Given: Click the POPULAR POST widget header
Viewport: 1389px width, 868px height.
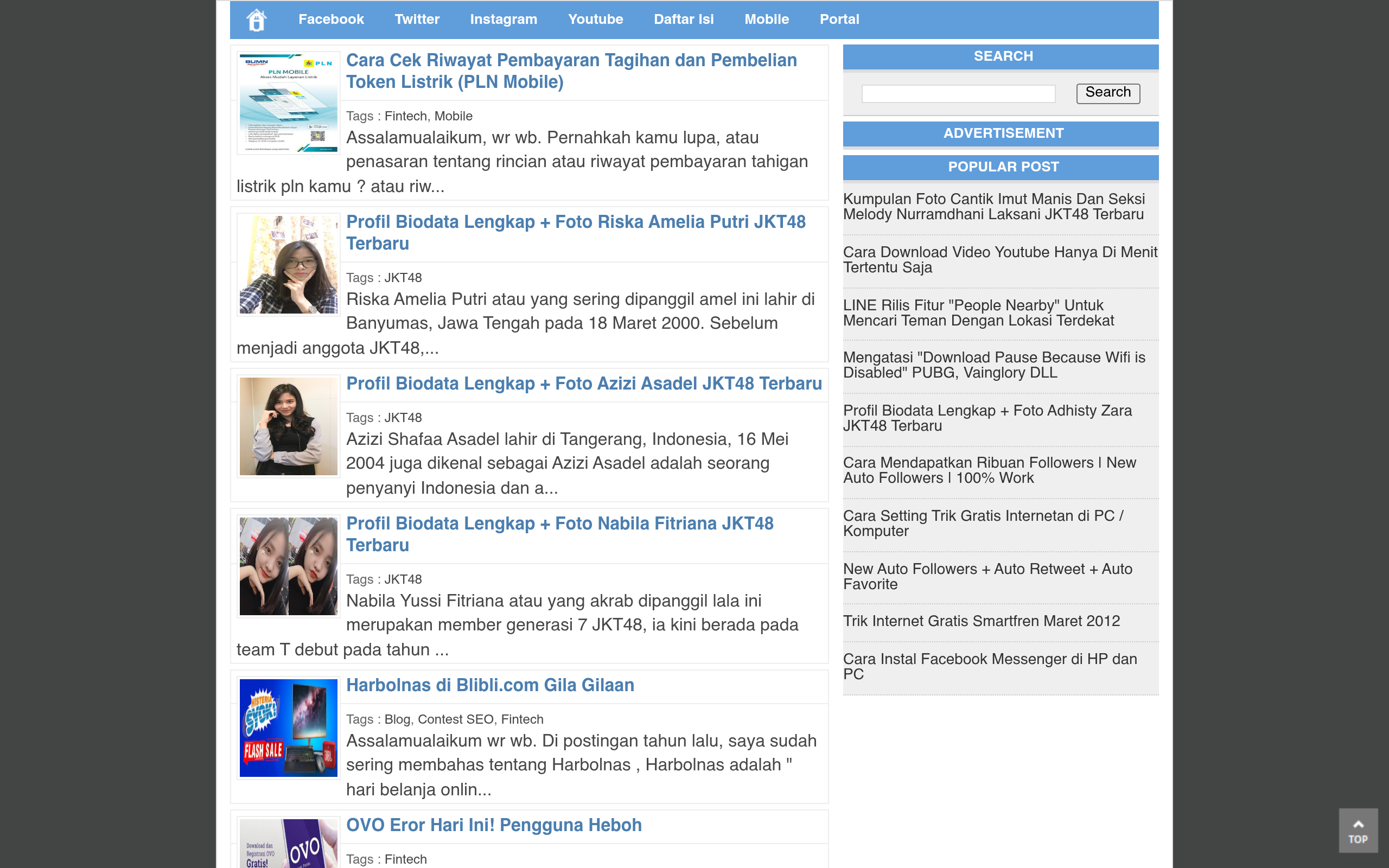Looking at the screenshot, I should (1001, 167).
